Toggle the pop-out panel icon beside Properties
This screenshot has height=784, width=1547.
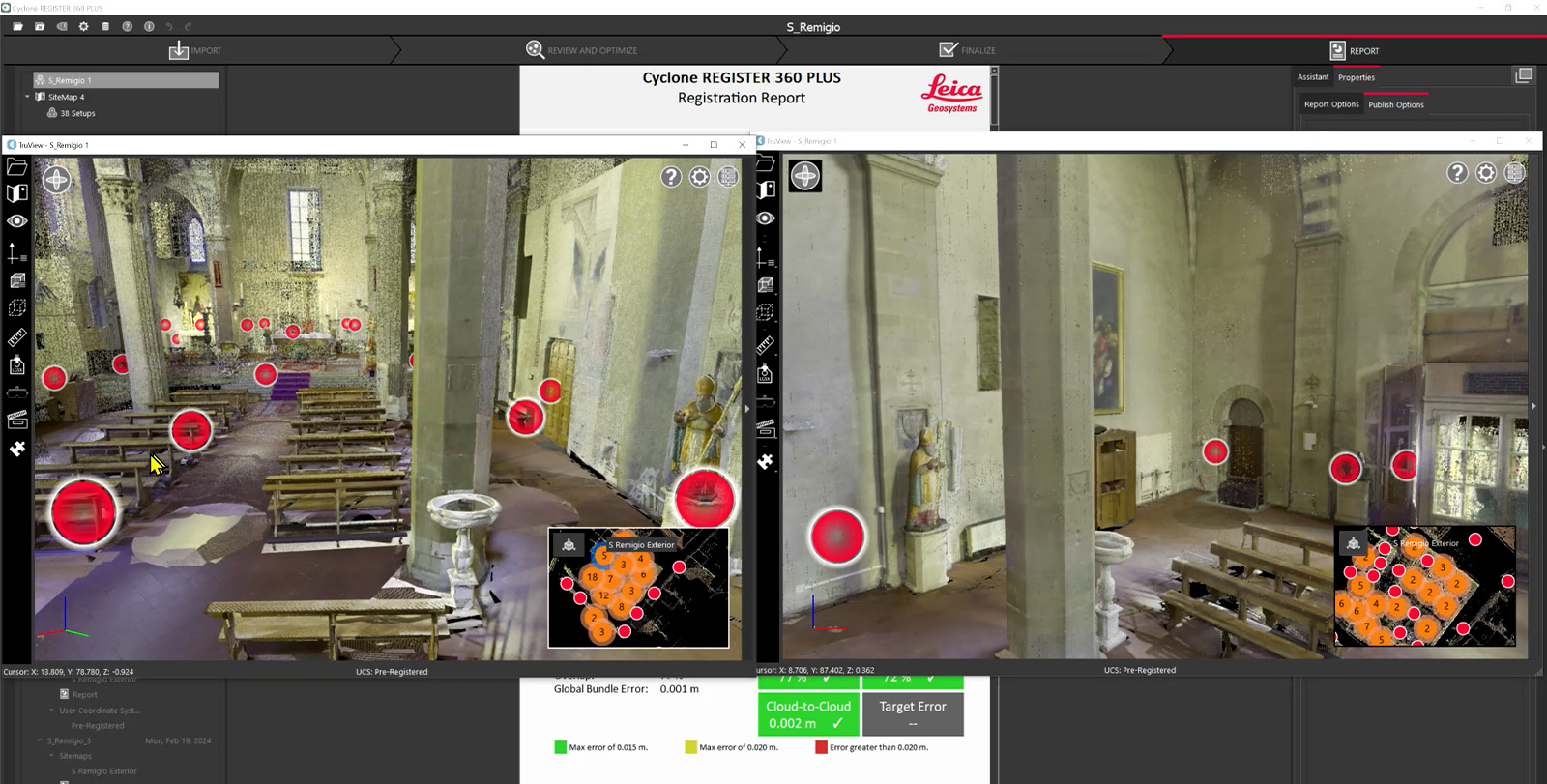pos(1524,75)
